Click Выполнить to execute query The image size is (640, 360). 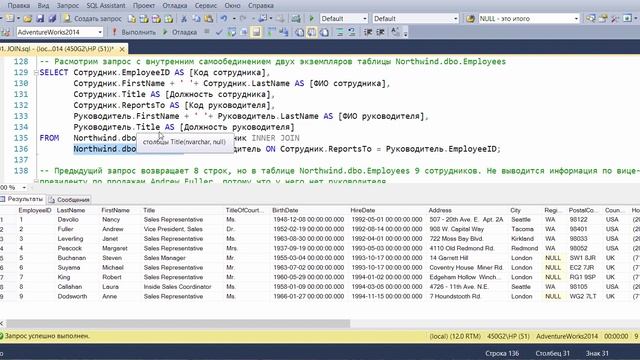133,32
